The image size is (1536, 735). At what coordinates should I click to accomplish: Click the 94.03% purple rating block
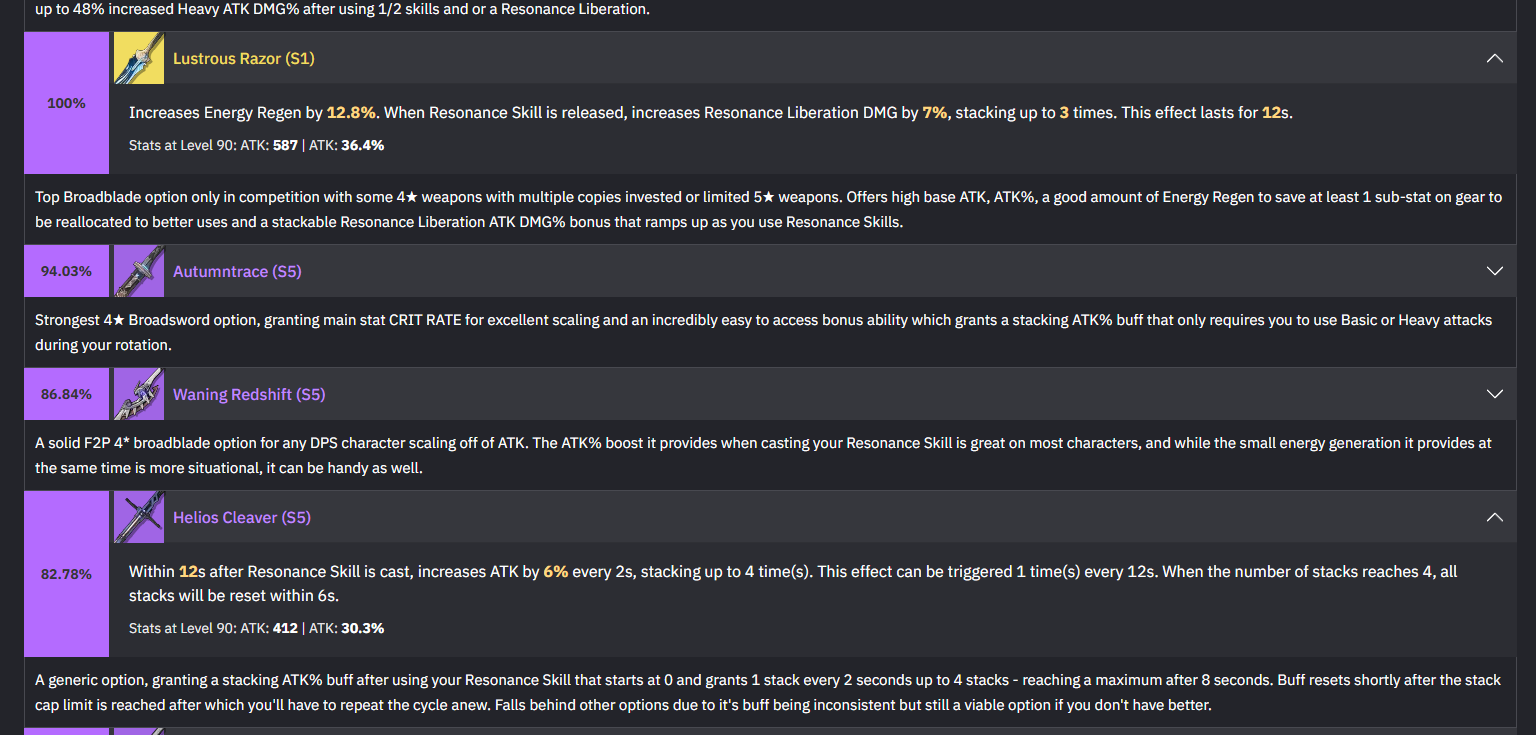67,271
